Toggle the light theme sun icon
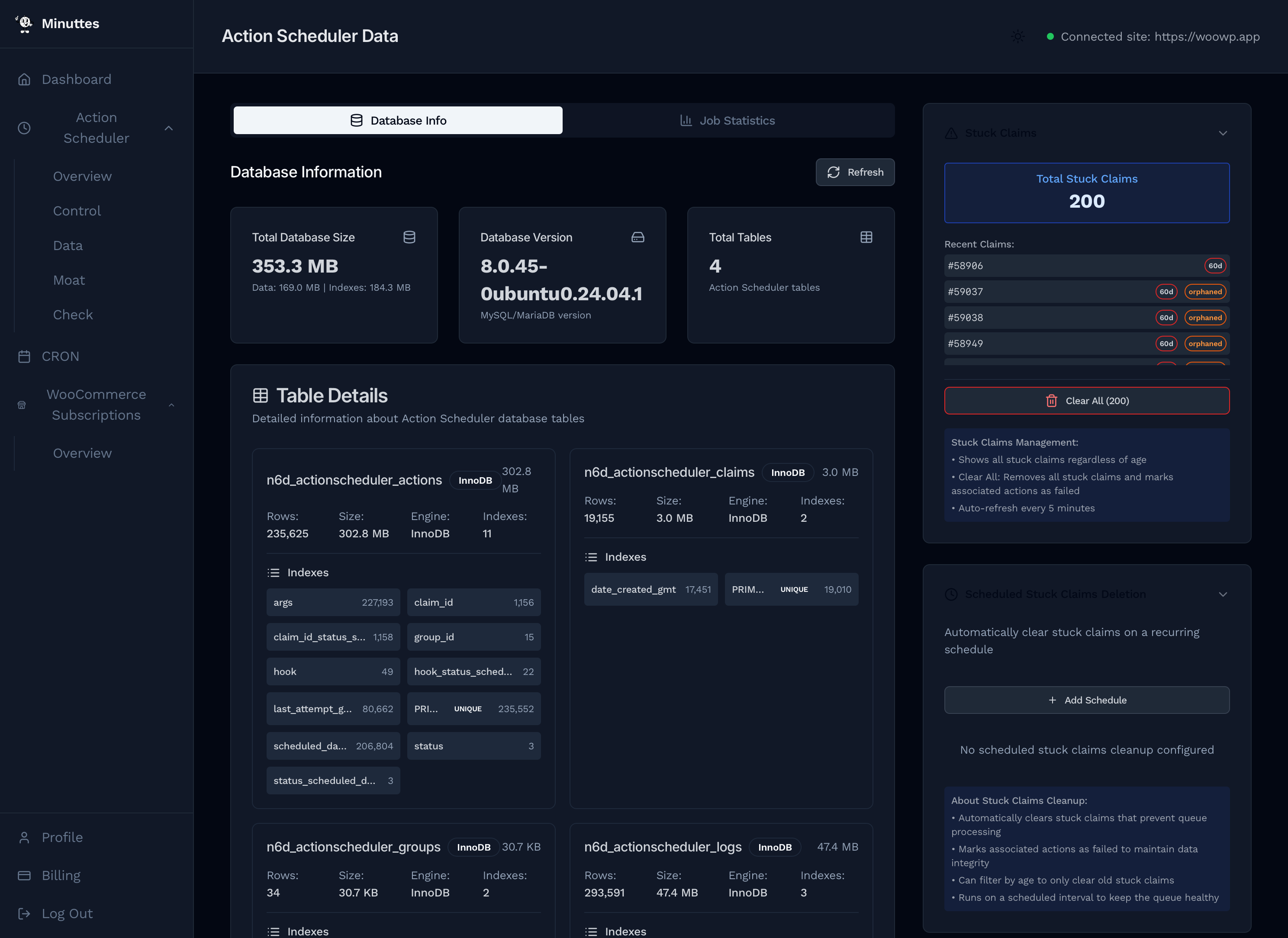The width and height of the screenshot is (1288, 938). [1018, 36]
